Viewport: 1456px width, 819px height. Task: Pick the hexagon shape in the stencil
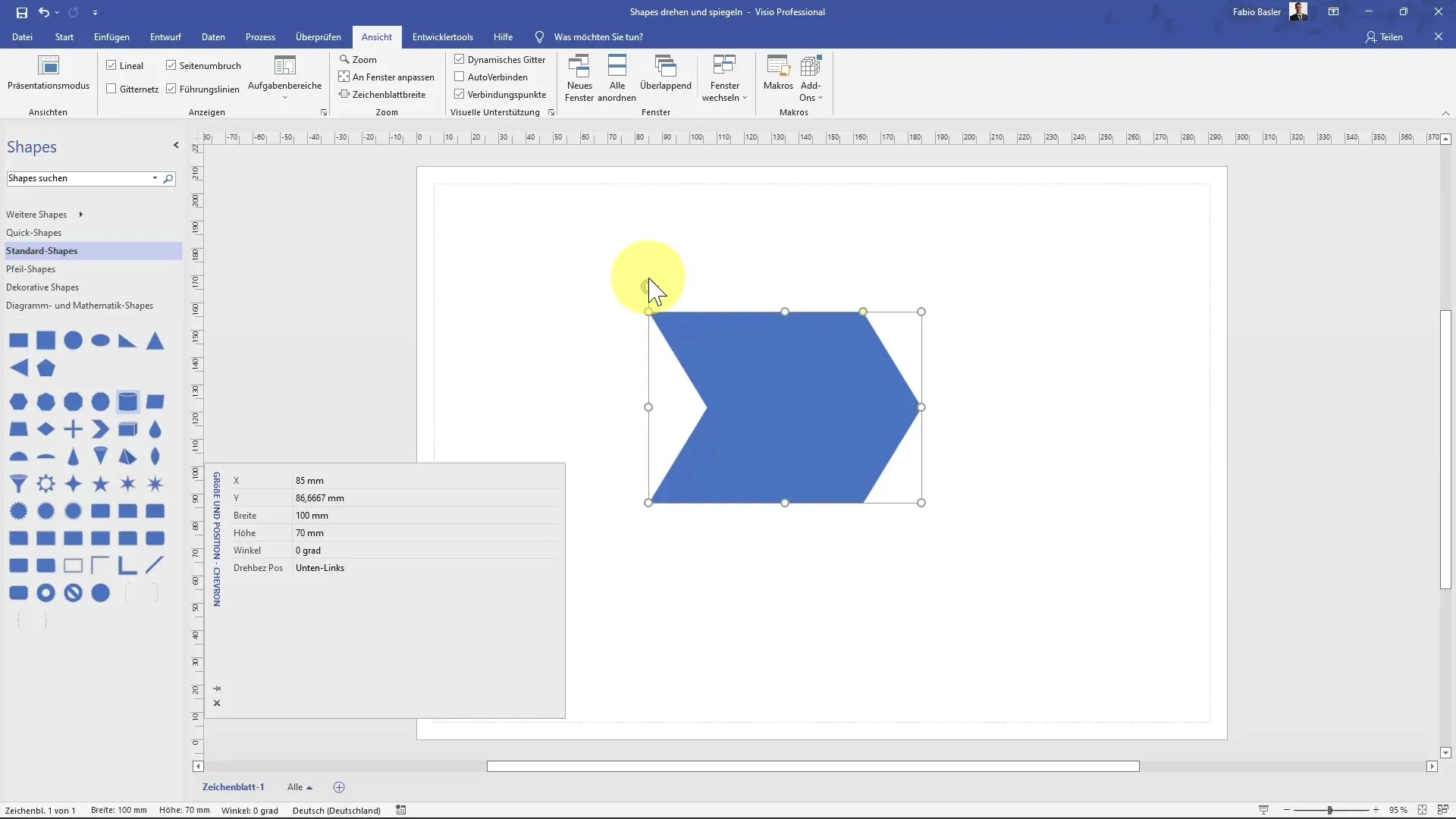pos(19,401)
